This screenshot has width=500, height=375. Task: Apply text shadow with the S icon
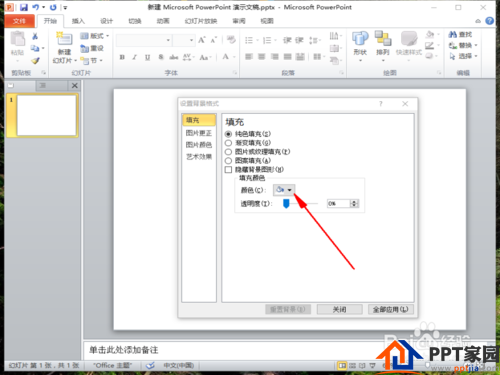[x=161, y=57]
